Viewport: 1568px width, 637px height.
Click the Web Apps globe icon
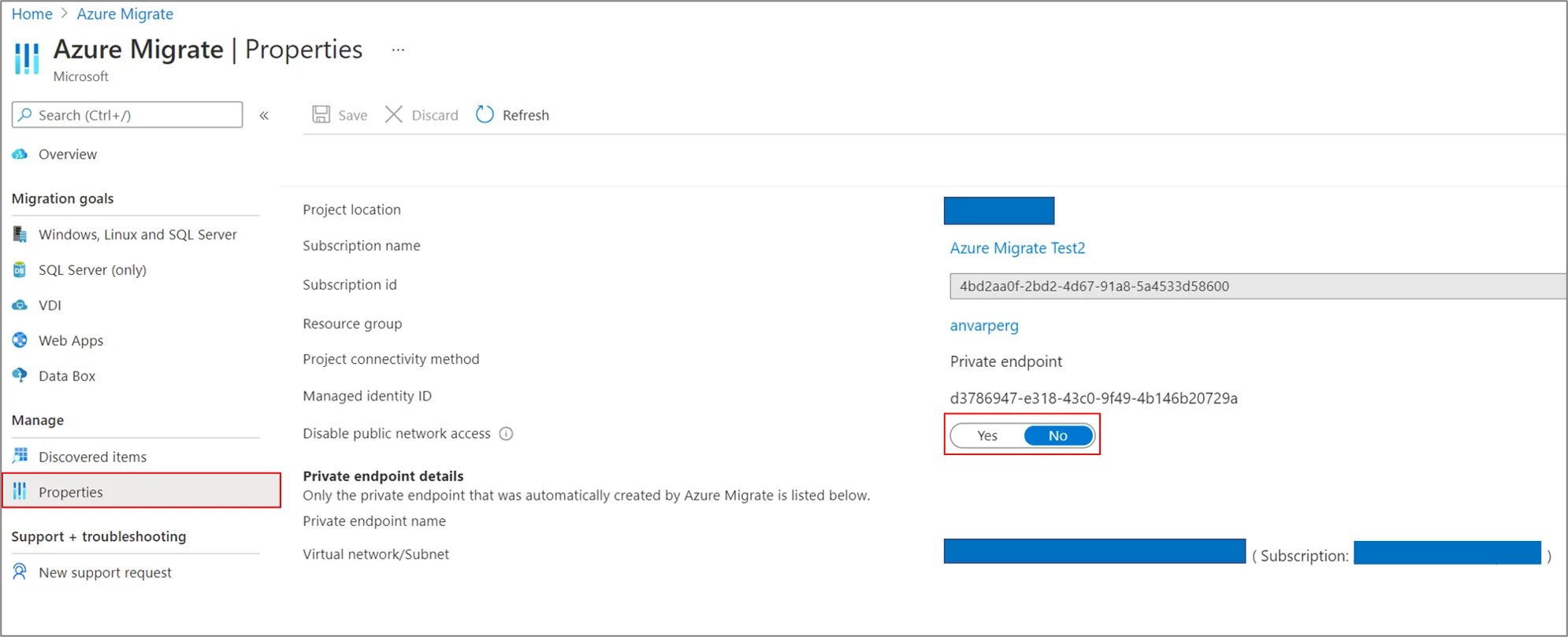pyautogui.click(x=20, y=340)
